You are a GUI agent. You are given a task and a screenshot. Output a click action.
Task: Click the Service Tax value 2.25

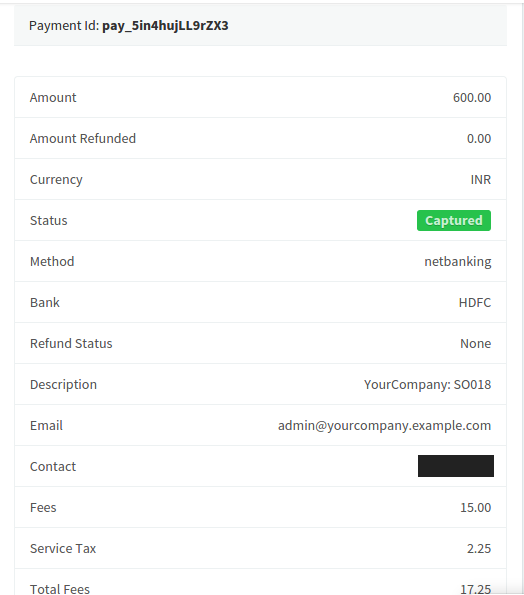click(x=479, y=548)
